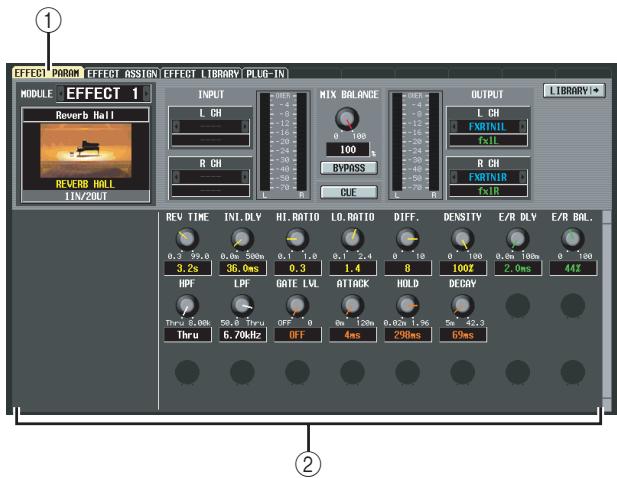Click the Reverb Hall piano thumbnail
Viewport: 617px width, 478px height.
coord(86,150)
